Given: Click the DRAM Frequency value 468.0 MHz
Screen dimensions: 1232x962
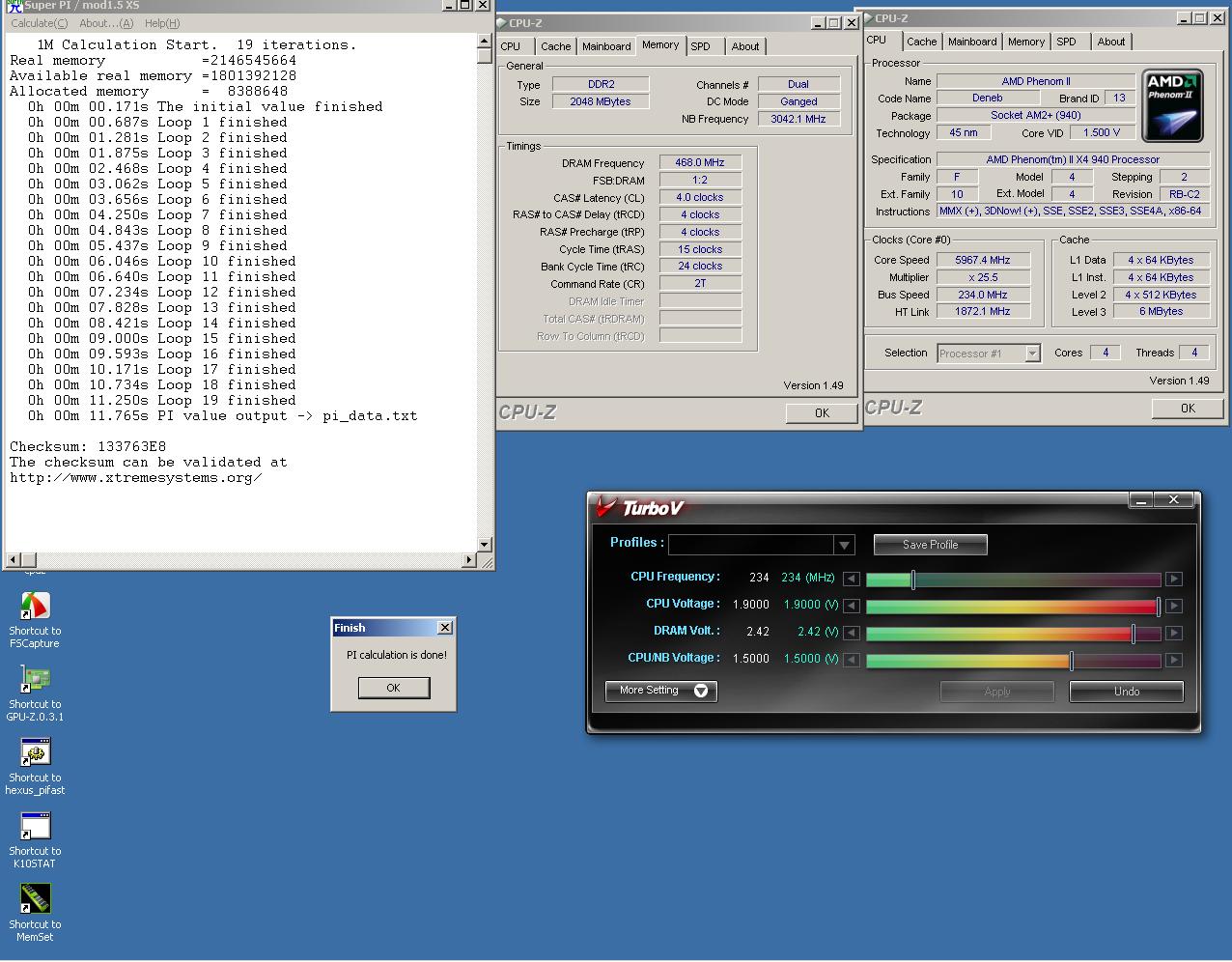Looking at the screenshot, I should point(700,163).
